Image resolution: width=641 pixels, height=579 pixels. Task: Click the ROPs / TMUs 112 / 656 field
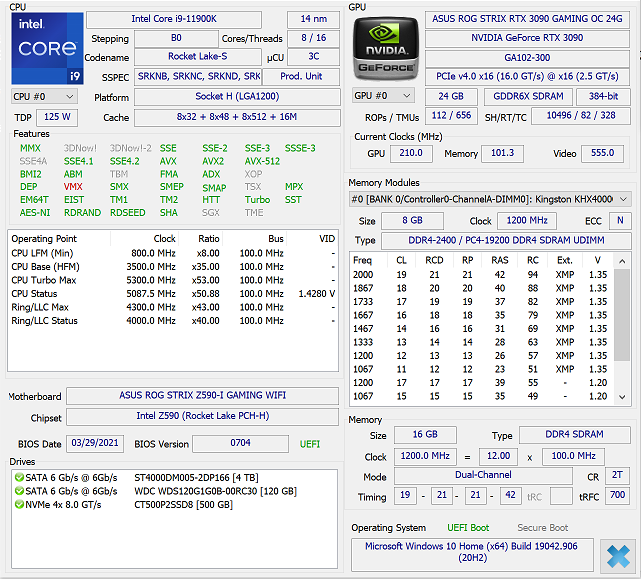click(x=451, y=116)
